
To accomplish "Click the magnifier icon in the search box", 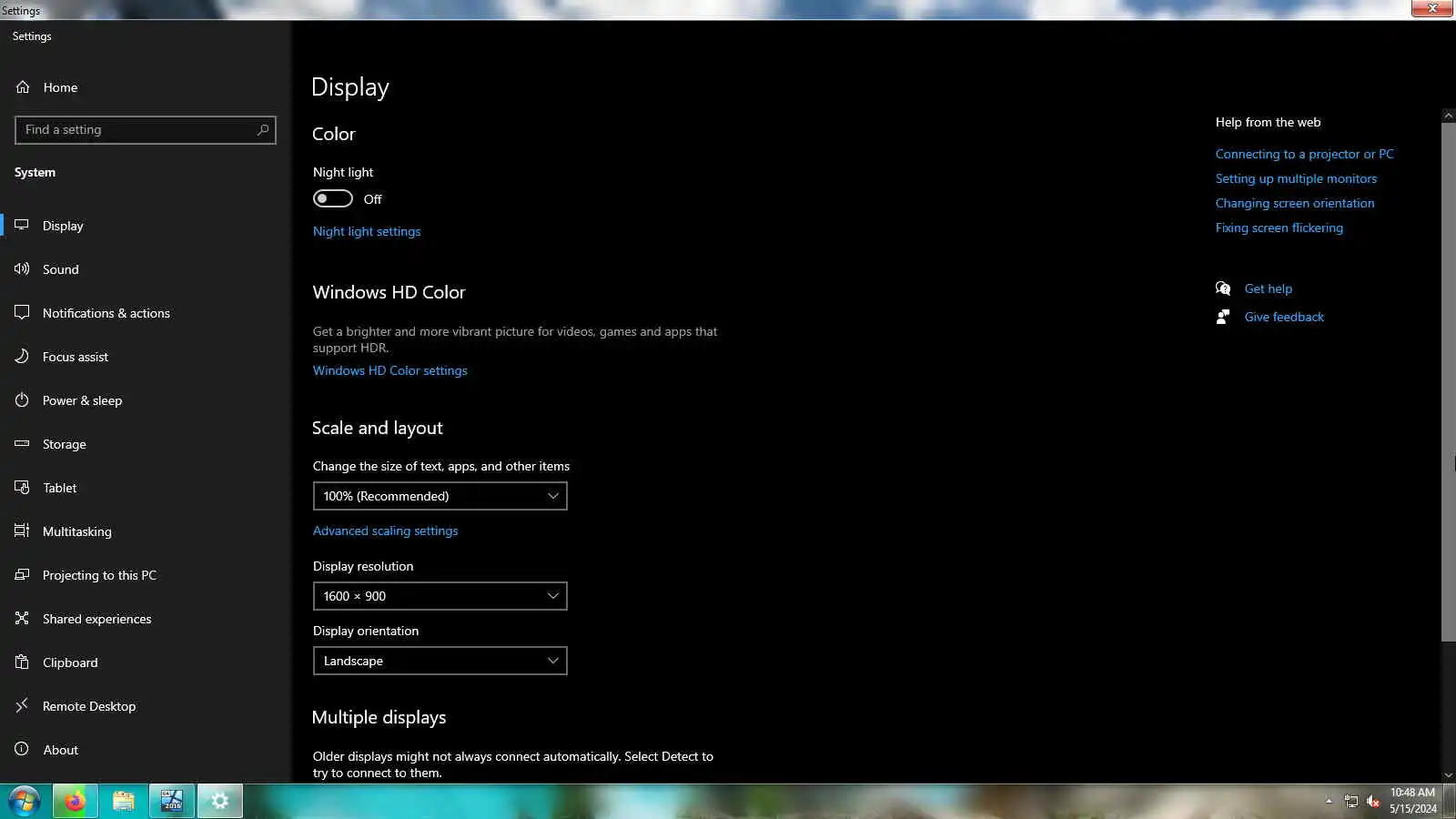I will [263, 130].
